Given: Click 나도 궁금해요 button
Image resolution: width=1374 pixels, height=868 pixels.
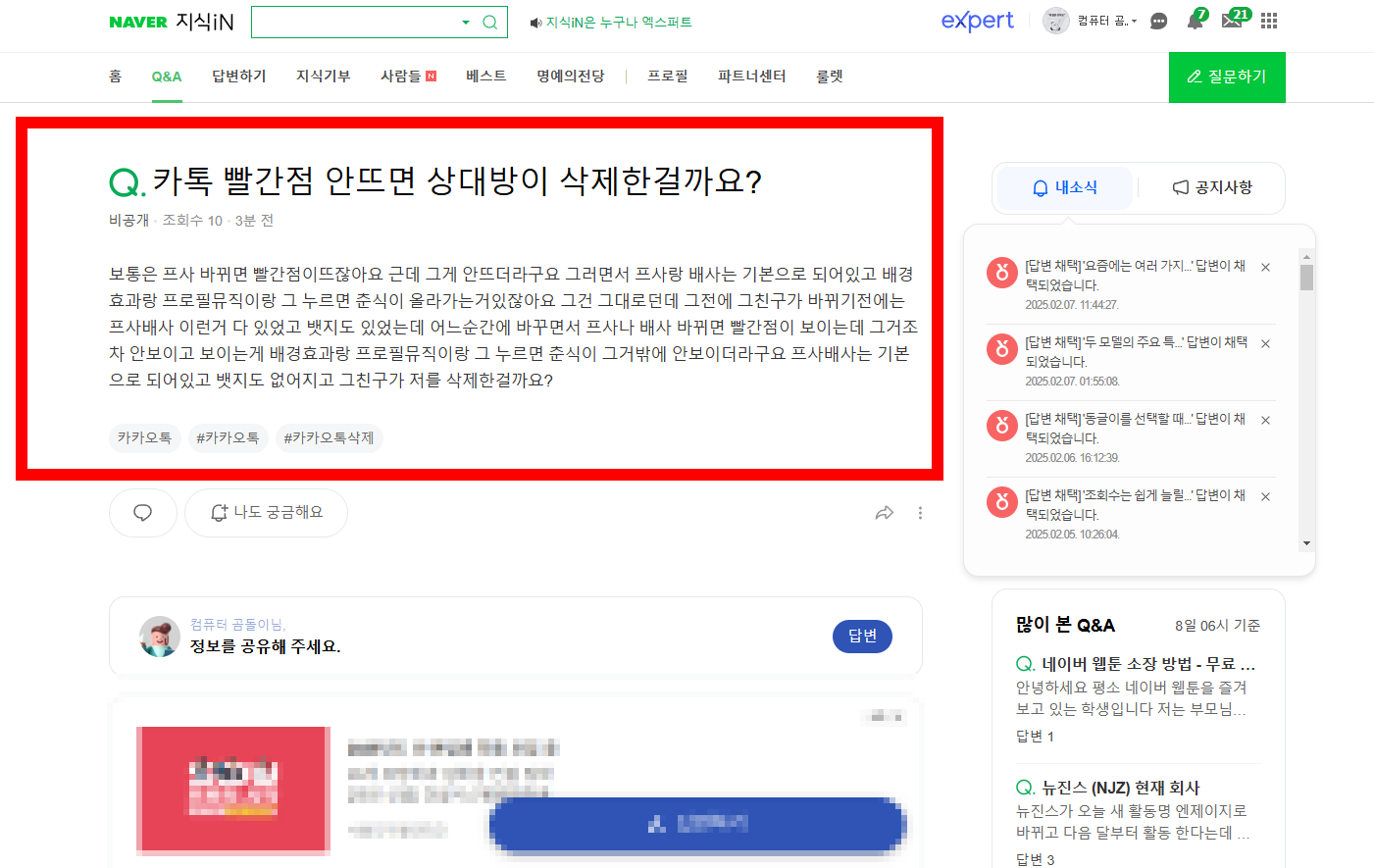Looking at the screenshot, I should (267, 513).
